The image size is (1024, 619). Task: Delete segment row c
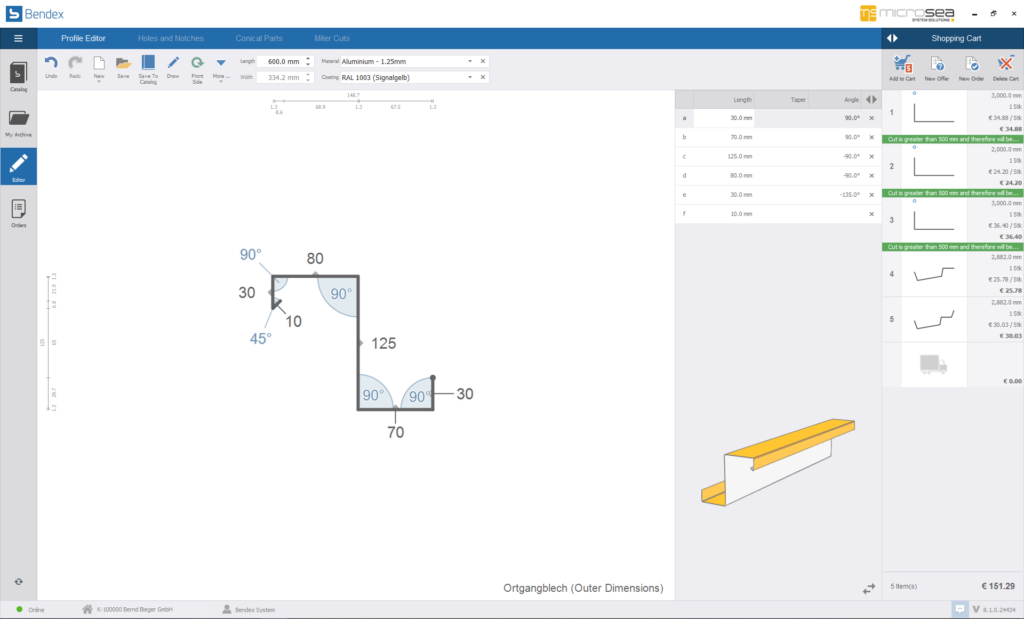coord(871,155)
